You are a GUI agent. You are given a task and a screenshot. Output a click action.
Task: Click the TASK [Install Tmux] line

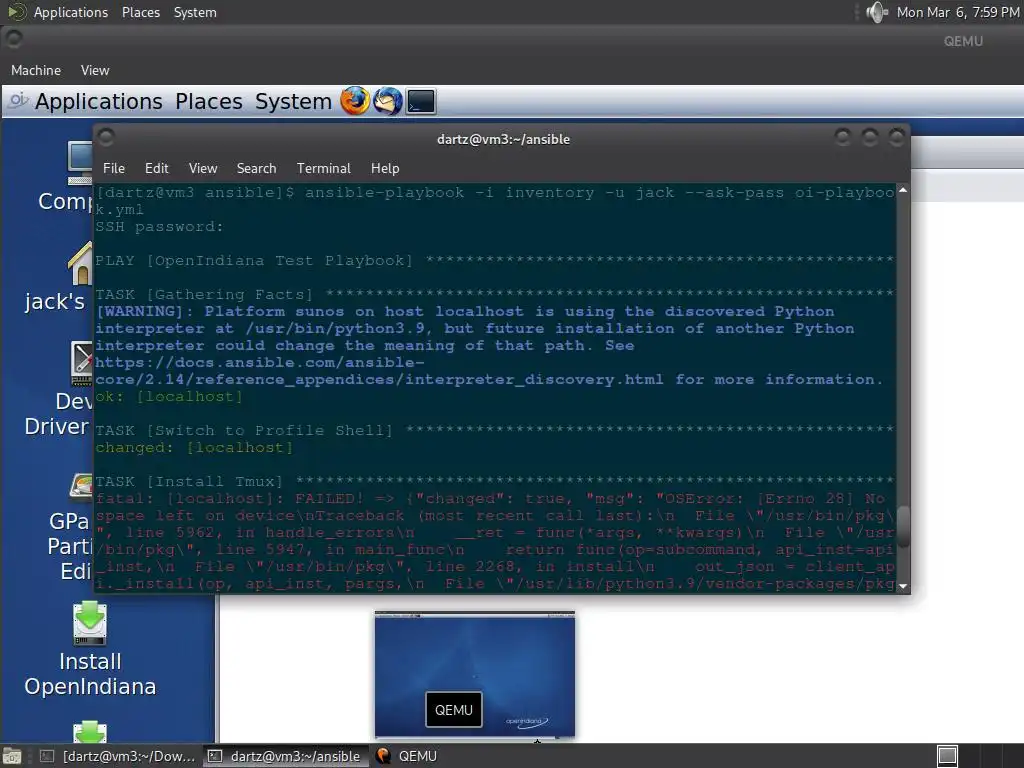tap(494, 481)
